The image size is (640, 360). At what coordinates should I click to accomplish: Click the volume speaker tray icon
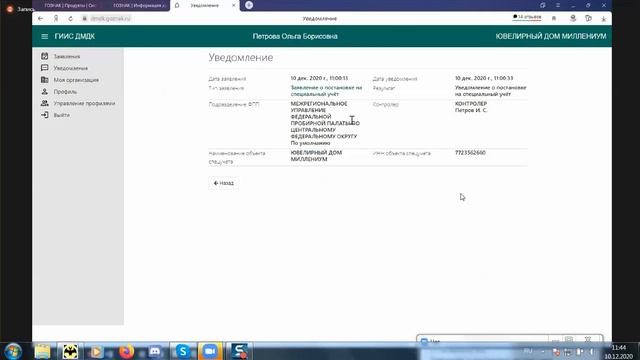(591, 351)
